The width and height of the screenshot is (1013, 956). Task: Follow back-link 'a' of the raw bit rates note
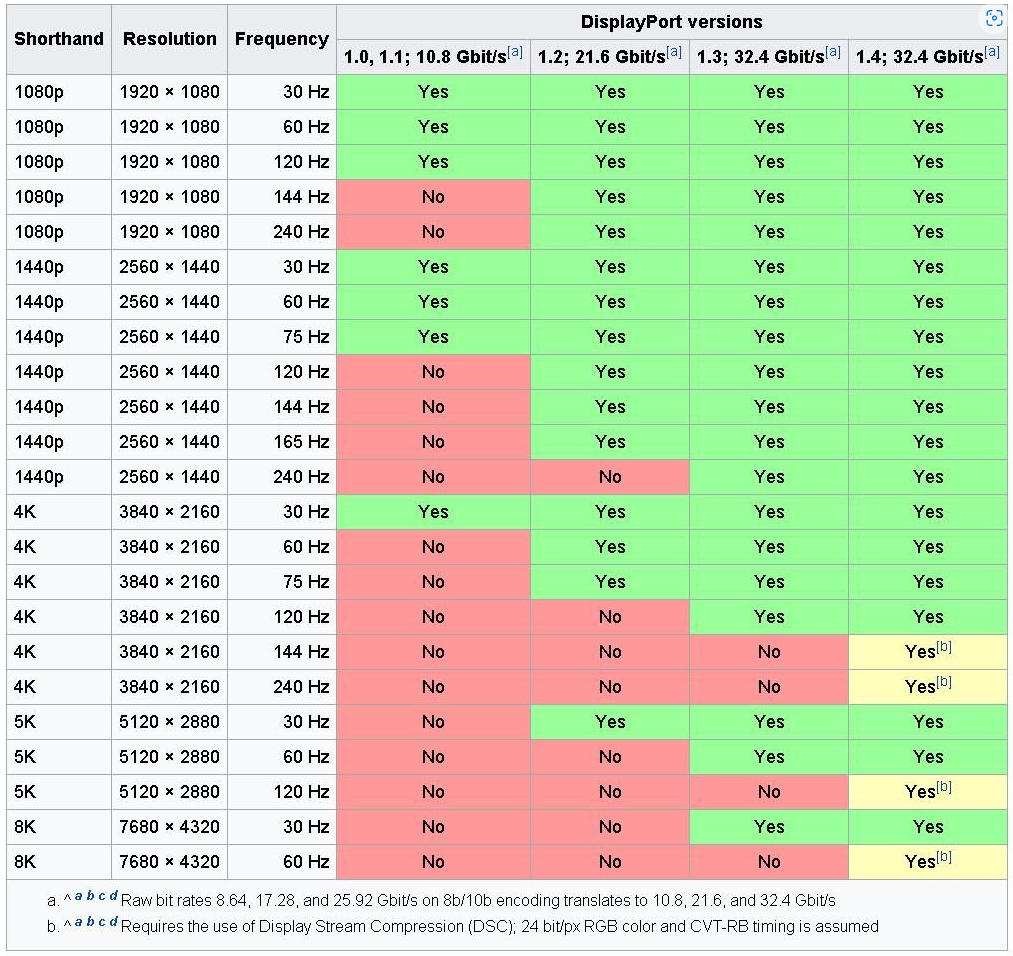(x=78, y=896)
